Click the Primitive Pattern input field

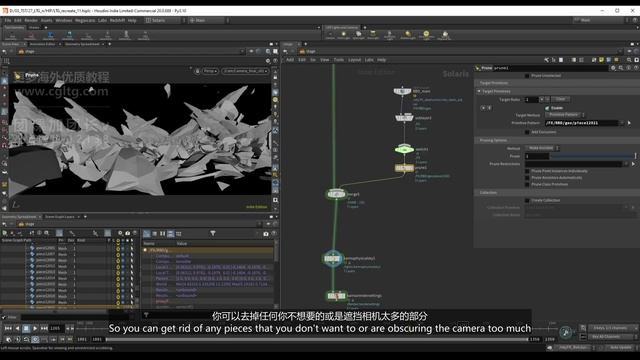click(581, 123)
